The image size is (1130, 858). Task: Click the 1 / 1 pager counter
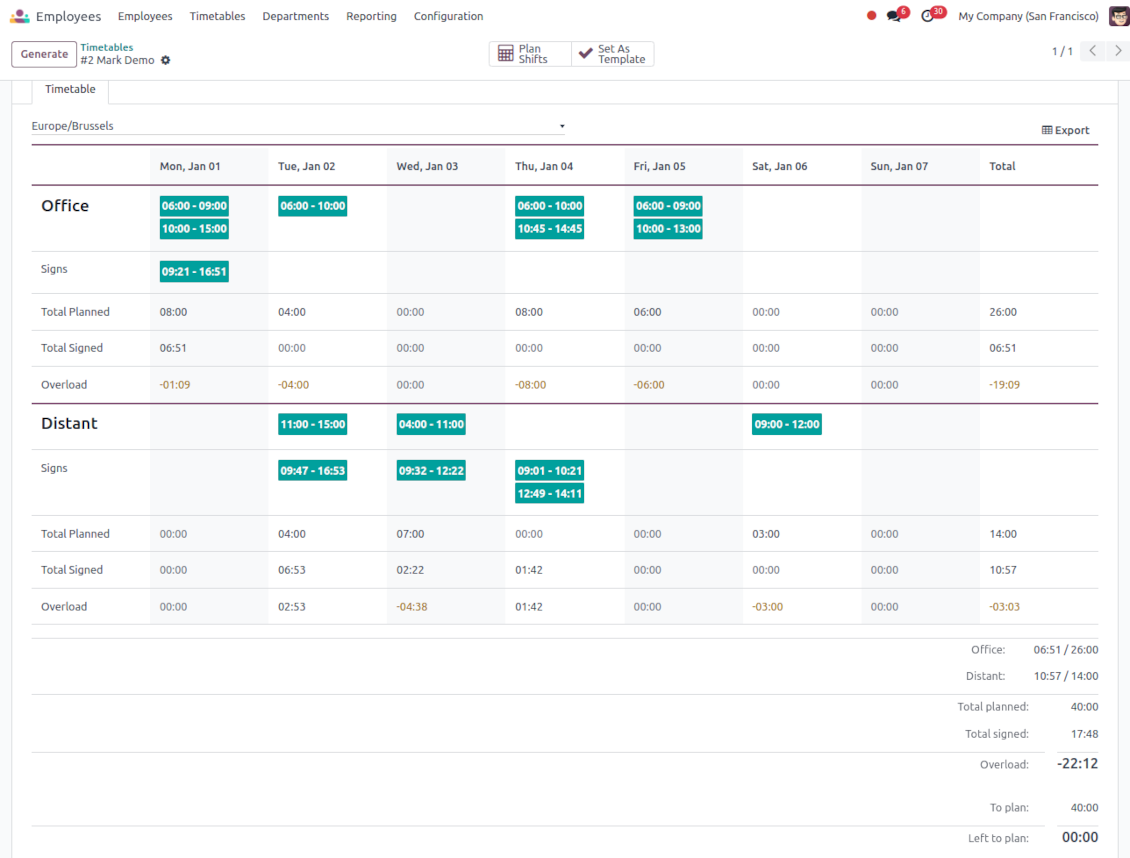click(1062, 51)
